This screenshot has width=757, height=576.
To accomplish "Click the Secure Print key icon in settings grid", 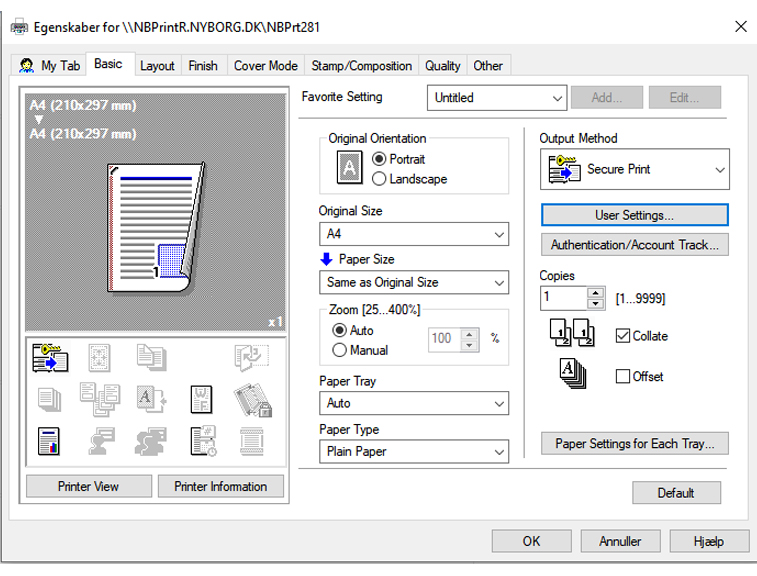I will tap(48, 356).
